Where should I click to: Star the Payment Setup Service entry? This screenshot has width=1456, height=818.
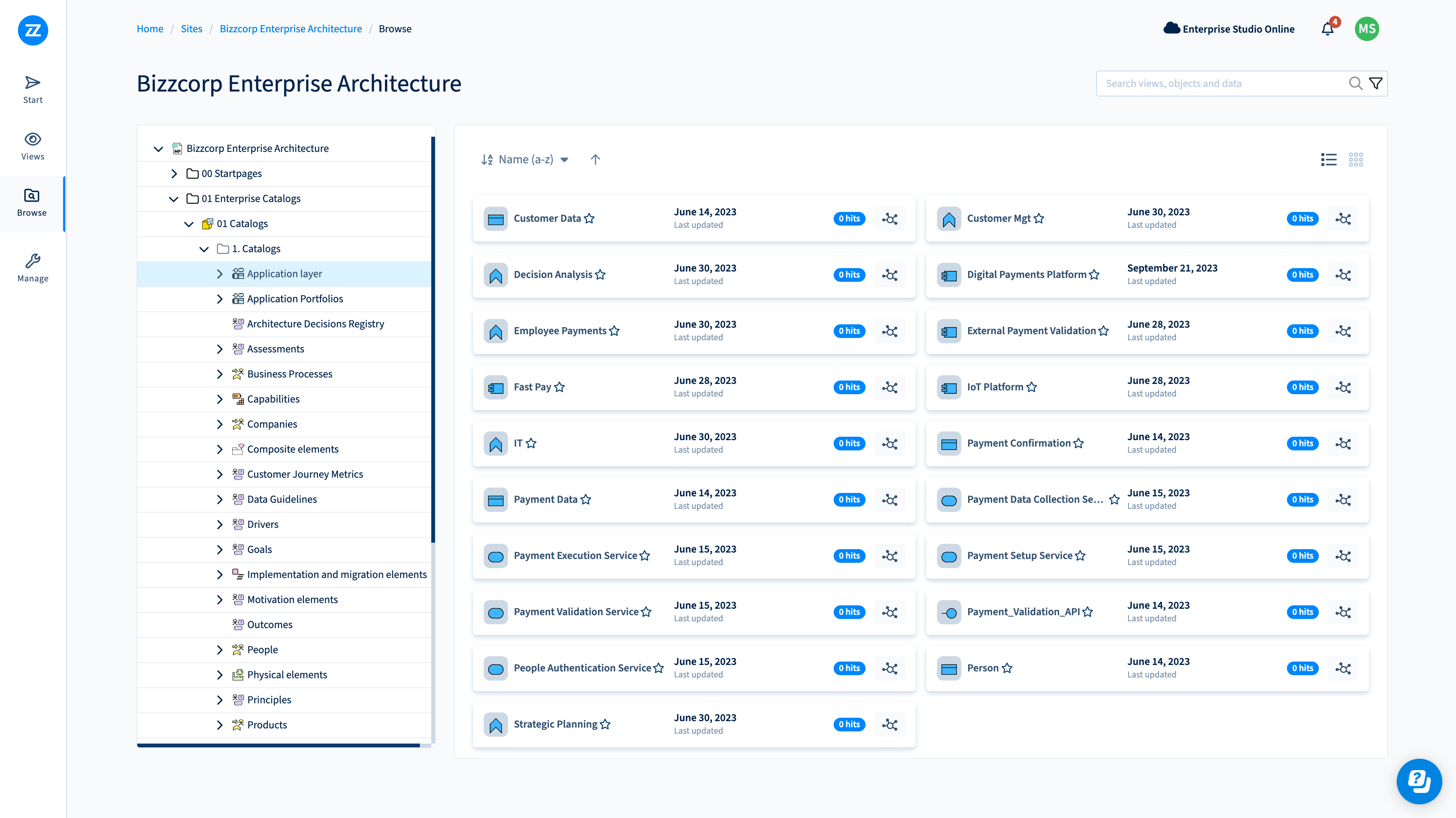pos(1080,556)
